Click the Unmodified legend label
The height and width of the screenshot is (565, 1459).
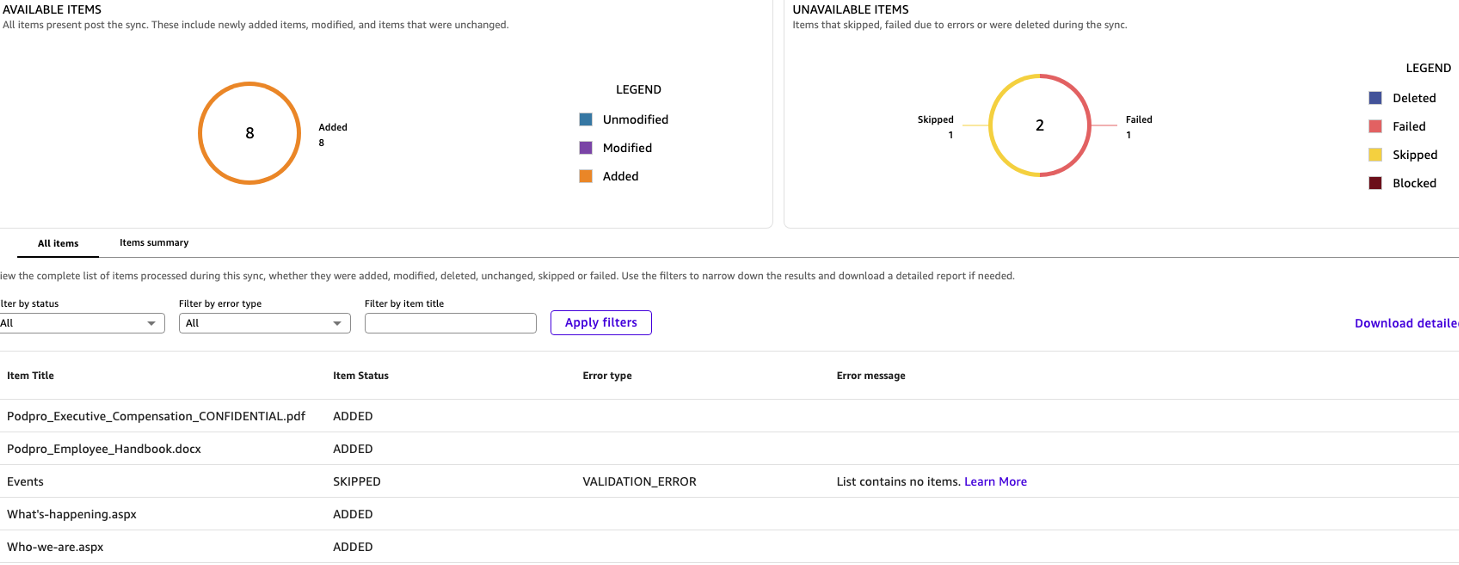(x=635, y=119)
